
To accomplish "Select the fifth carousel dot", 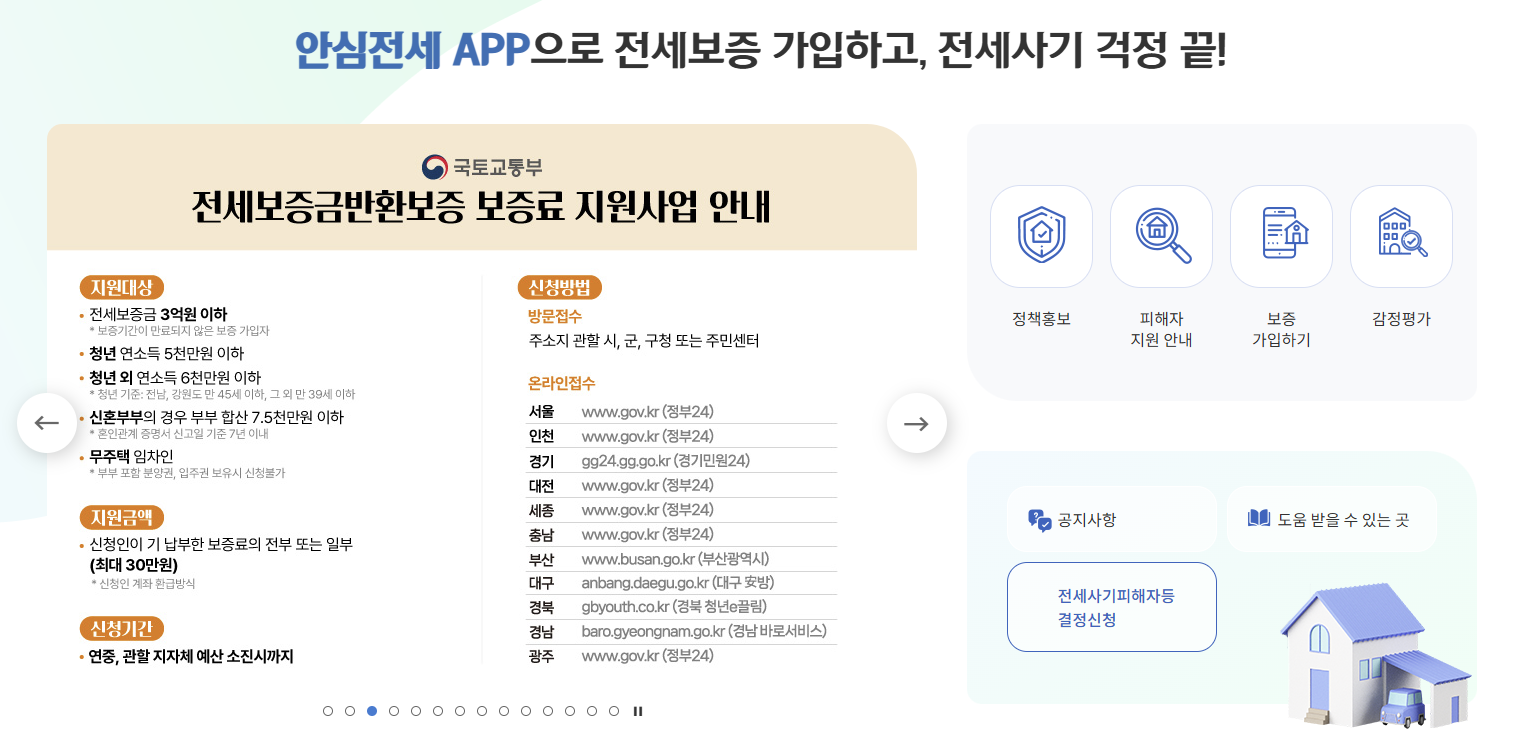I will pyautogui.click(x=416, y=711).
